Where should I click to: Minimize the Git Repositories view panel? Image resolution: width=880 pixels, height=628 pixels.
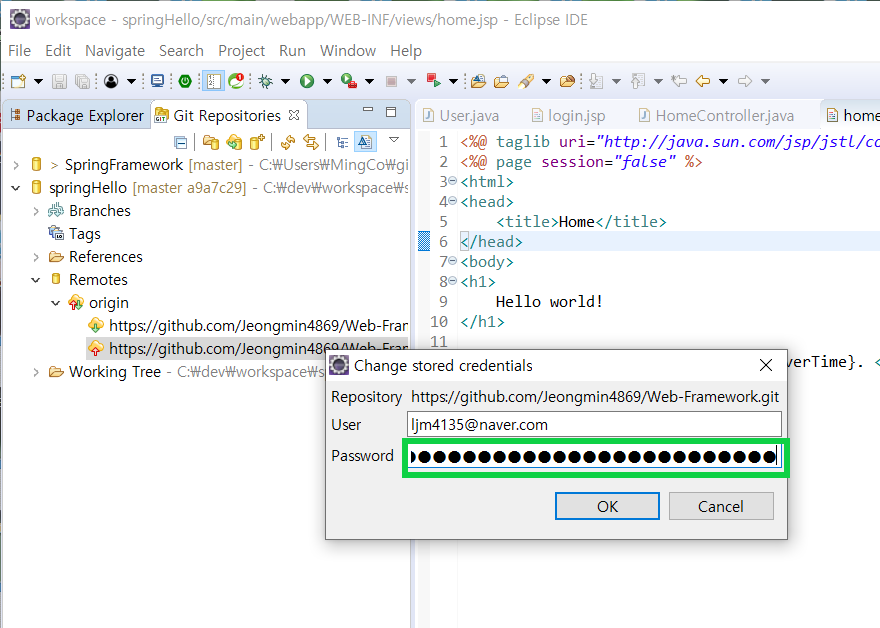368,110
